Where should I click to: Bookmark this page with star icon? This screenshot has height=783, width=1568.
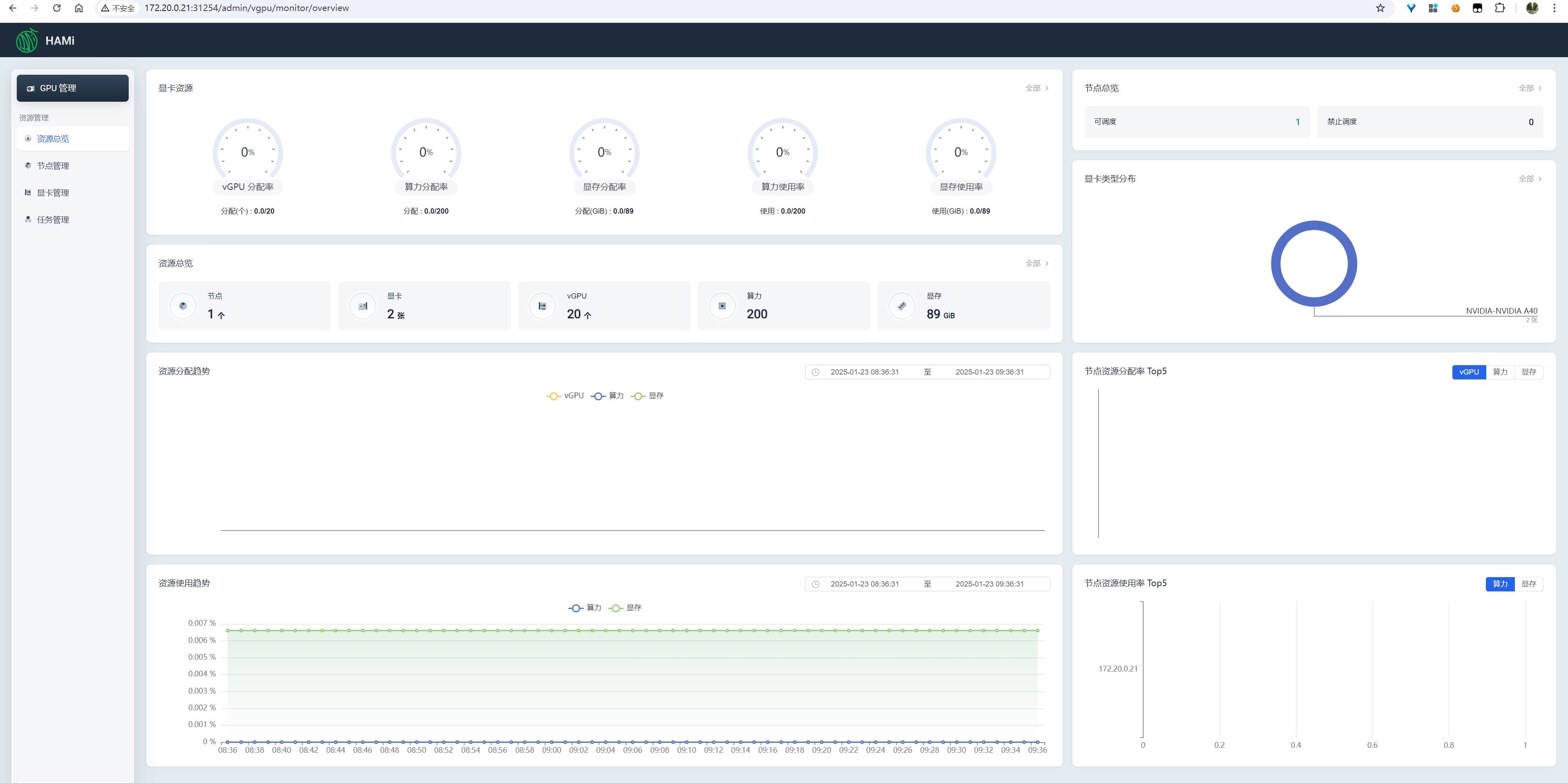(1380, 8)
